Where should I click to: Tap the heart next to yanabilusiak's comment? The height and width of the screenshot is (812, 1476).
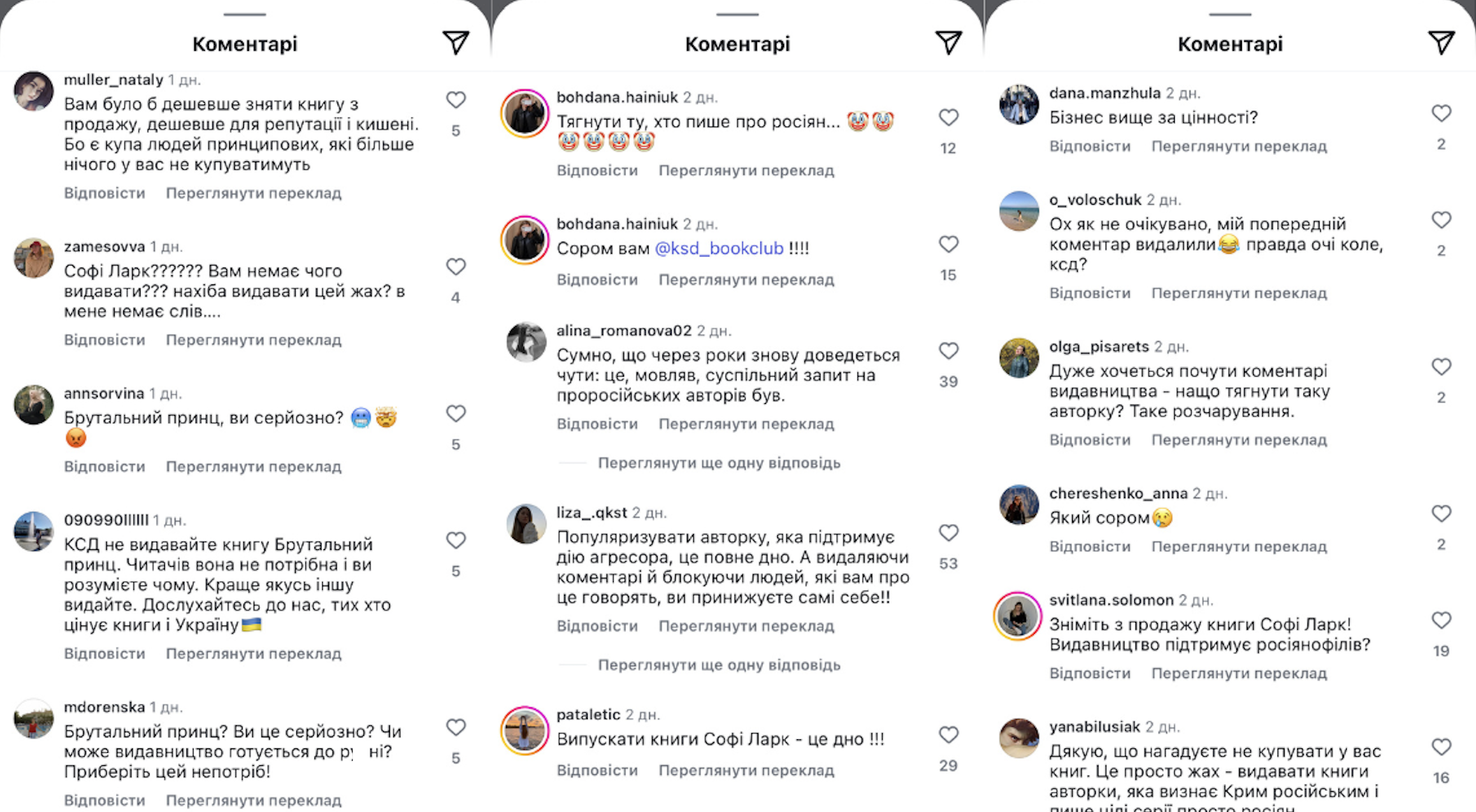pos(1441,747)
